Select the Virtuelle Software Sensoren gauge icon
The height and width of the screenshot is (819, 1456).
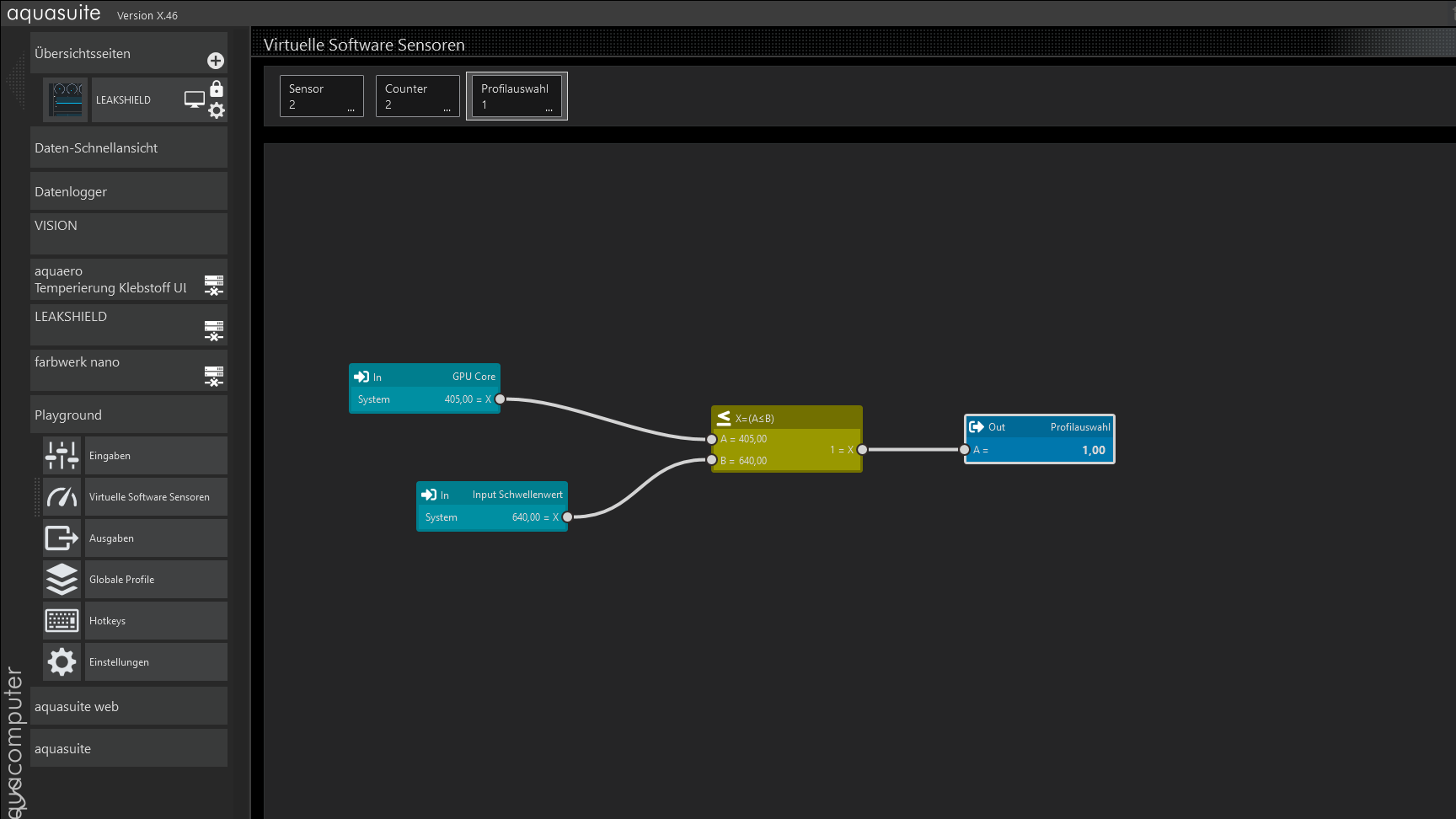(x=62, y=497)
